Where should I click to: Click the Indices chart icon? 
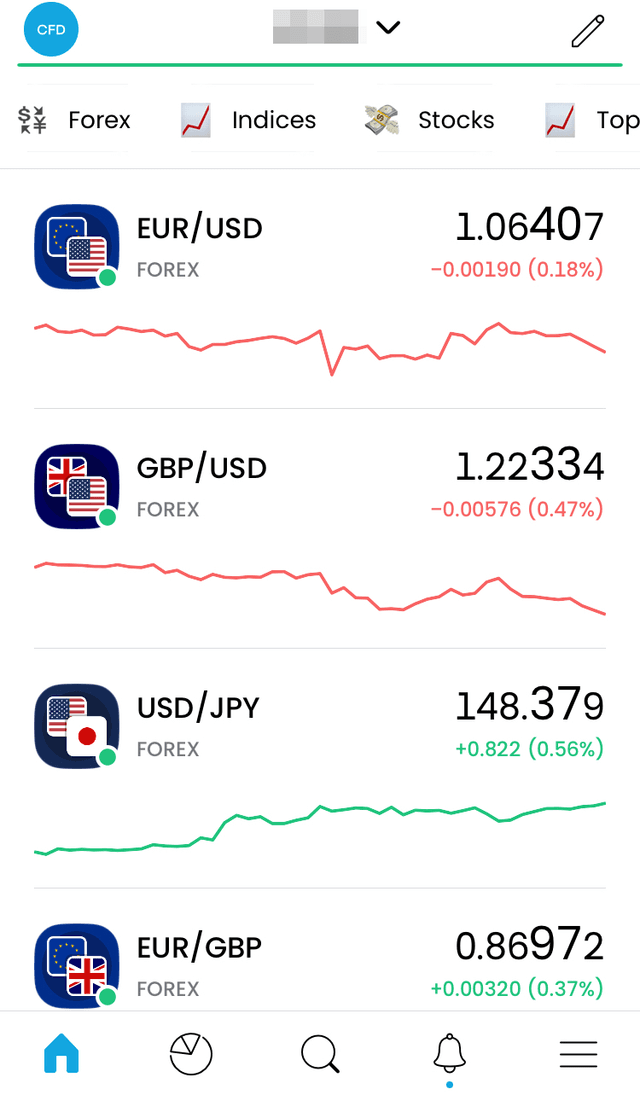(194, 119)
